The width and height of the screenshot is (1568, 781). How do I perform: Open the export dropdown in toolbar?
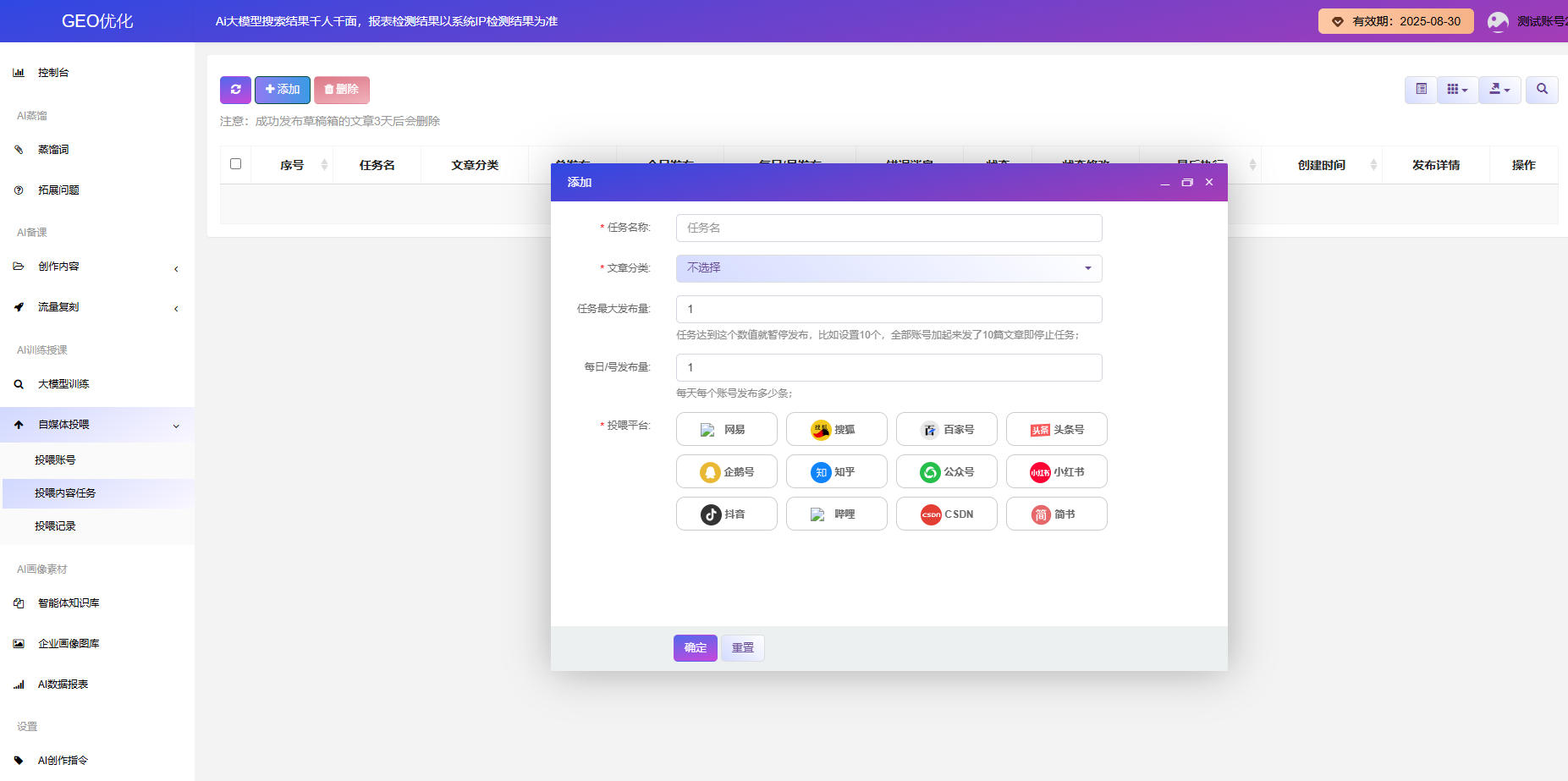pyautogui.click(x=1499, y=90)
